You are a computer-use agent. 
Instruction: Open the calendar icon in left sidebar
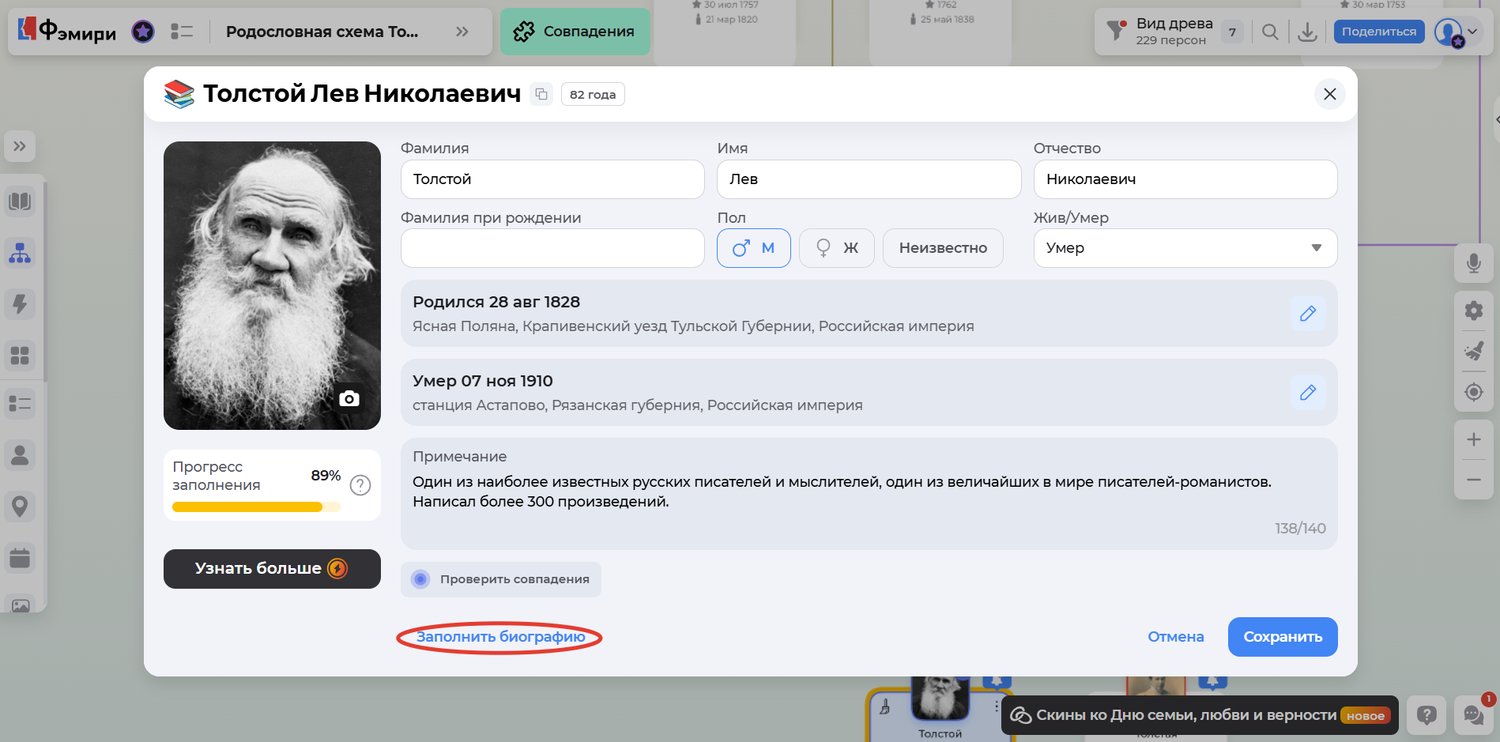tap(20, 558)
